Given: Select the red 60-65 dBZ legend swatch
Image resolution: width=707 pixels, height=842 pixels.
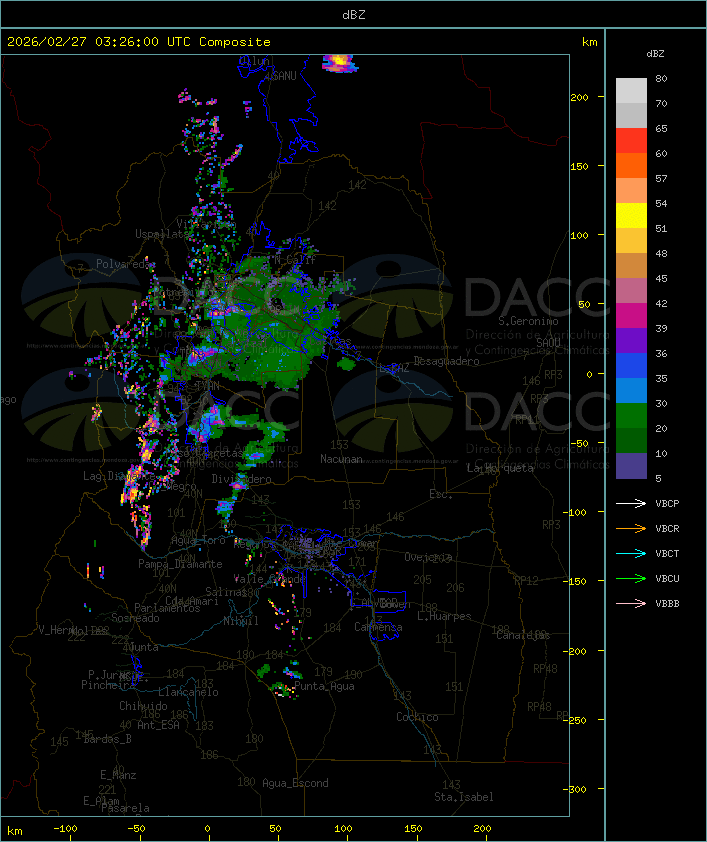Looking at the screenshot, I should 631,140.
